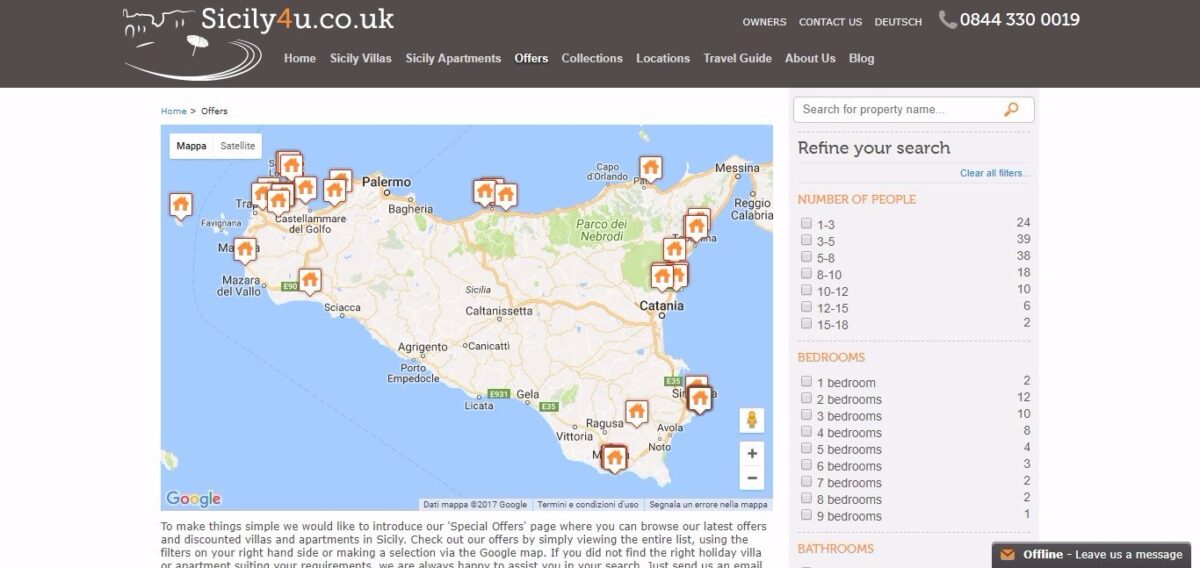The height and width of the screenshot is (568, 1200).
Task: Tick the 8-10 people checkbox
Action: tap(806, 274)
